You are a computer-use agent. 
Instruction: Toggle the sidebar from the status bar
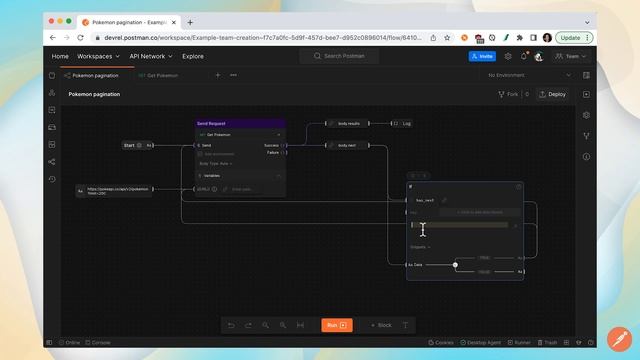pyautogui.click(x=49, y=342)
